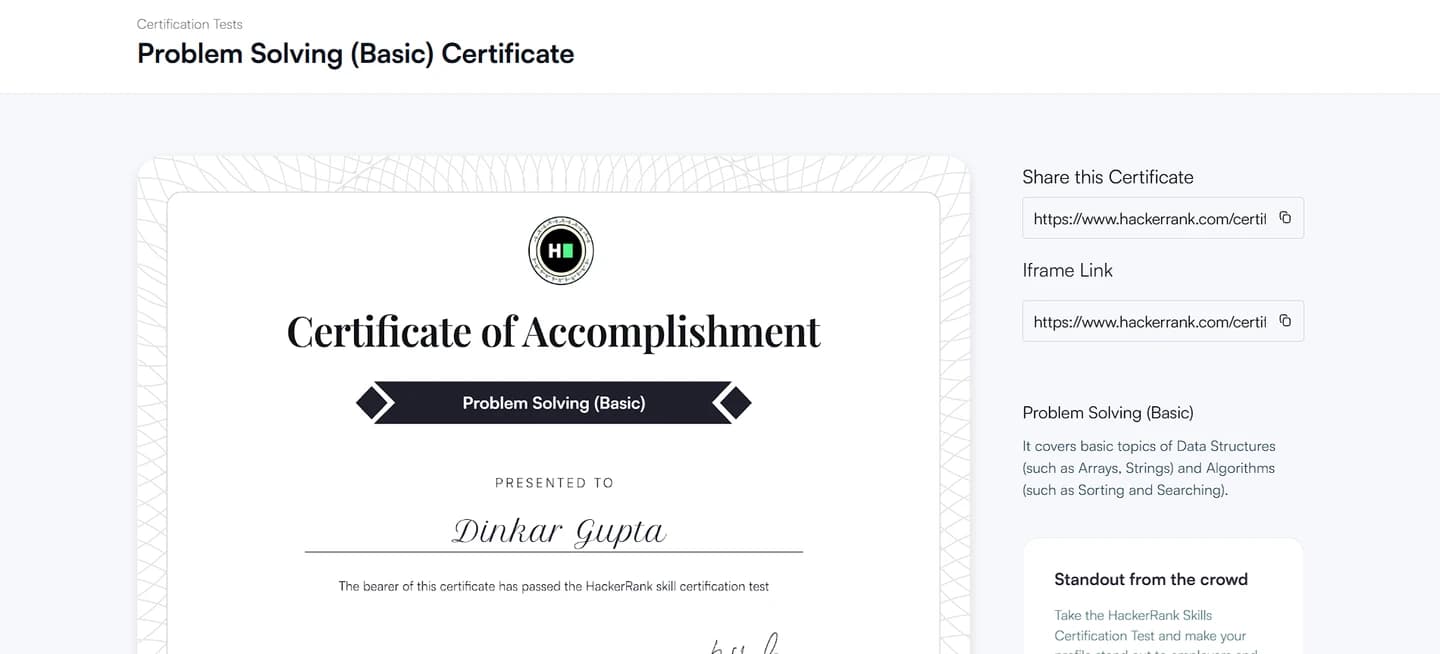Click the PRESENTED TO label
This screenshot has width=1440, height=654.
coord(554,483)
